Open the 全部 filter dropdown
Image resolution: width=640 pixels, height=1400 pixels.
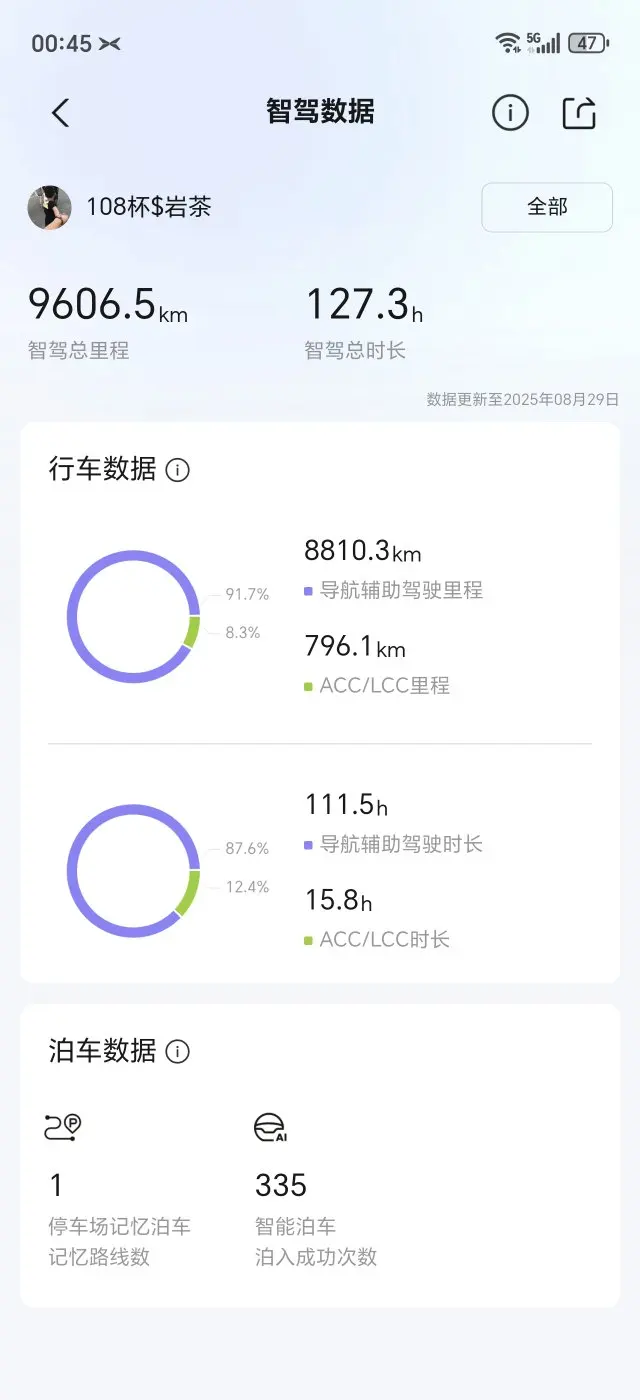point(547,207)
